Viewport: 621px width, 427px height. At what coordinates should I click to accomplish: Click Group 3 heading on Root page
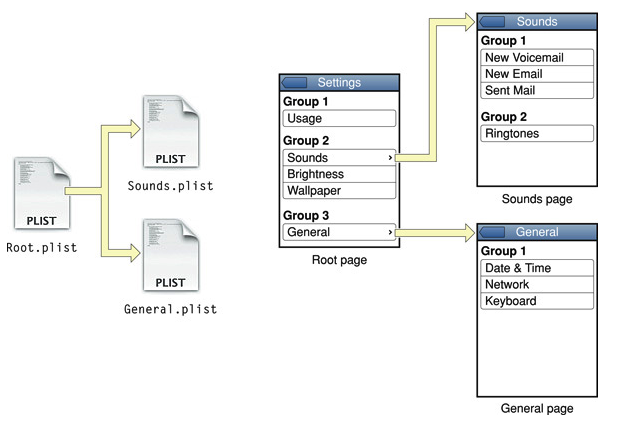[306, 215]
